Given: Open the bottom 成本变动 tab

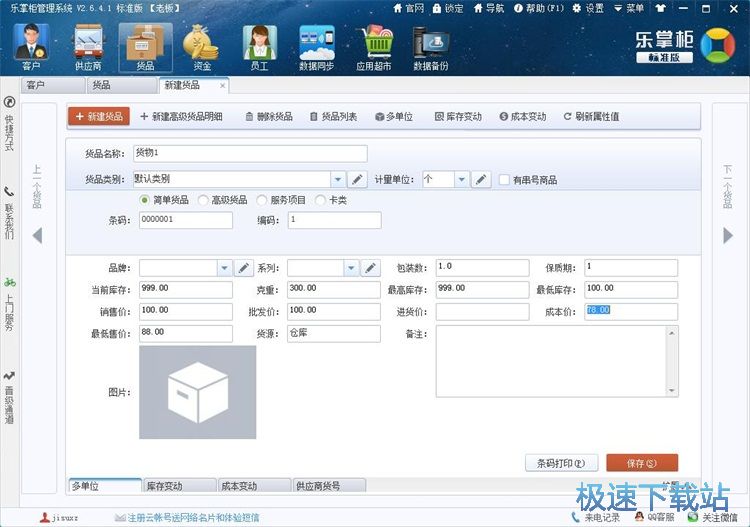Looking at the screenshot, I should 254,485.
